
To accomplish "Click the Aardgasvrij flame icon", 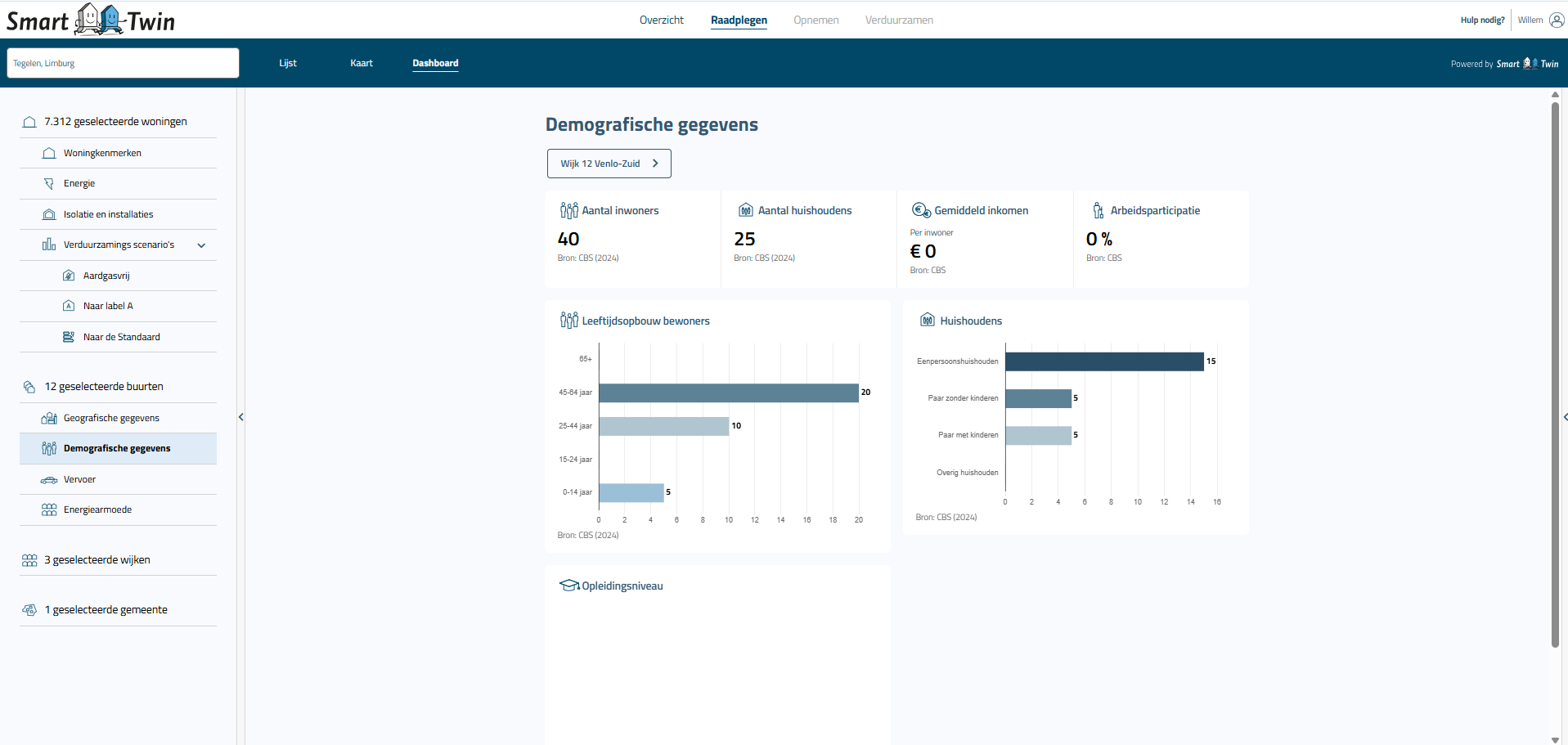I will tap(69, 276).
